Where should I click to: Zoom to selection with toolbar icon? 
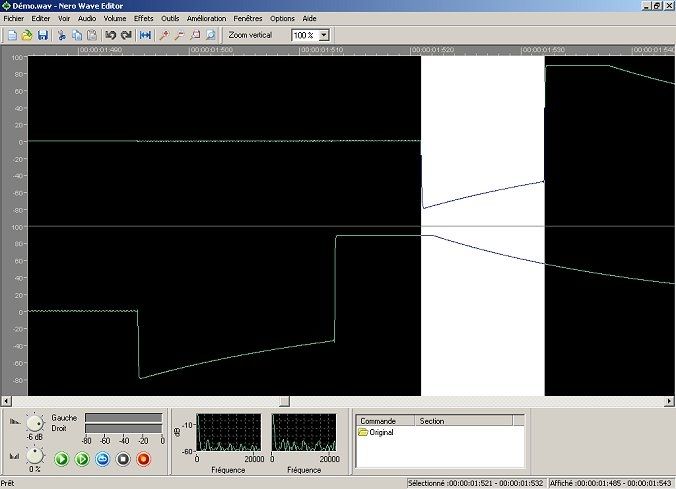(195, 35)
